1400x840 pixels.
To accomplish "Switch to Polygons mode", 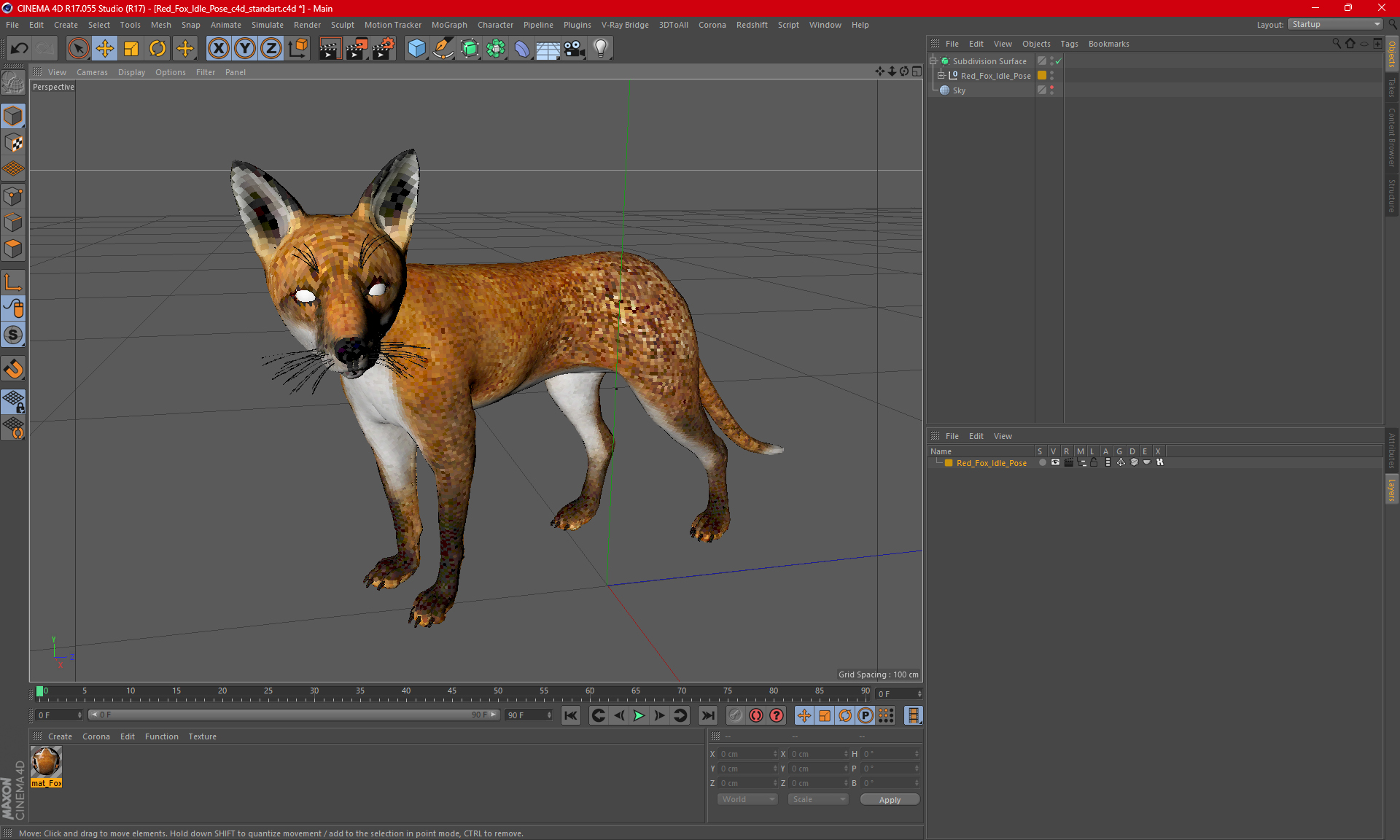I will [x=13, y=249].
